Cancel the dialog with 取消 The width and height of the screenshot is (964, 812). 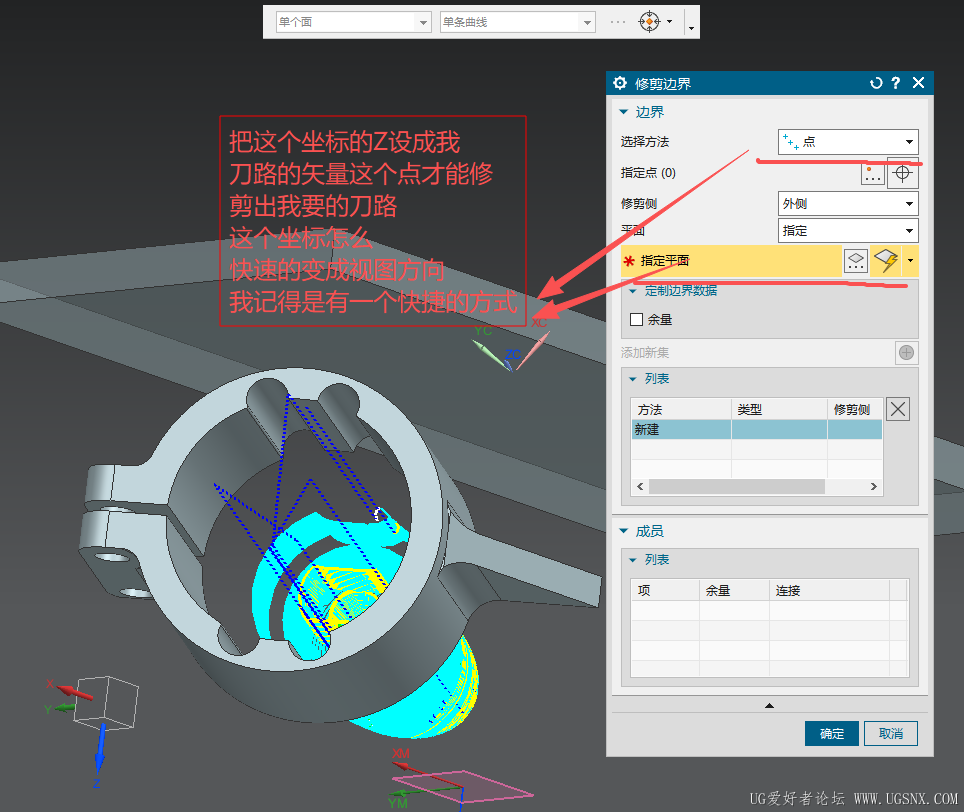[890, 733]
